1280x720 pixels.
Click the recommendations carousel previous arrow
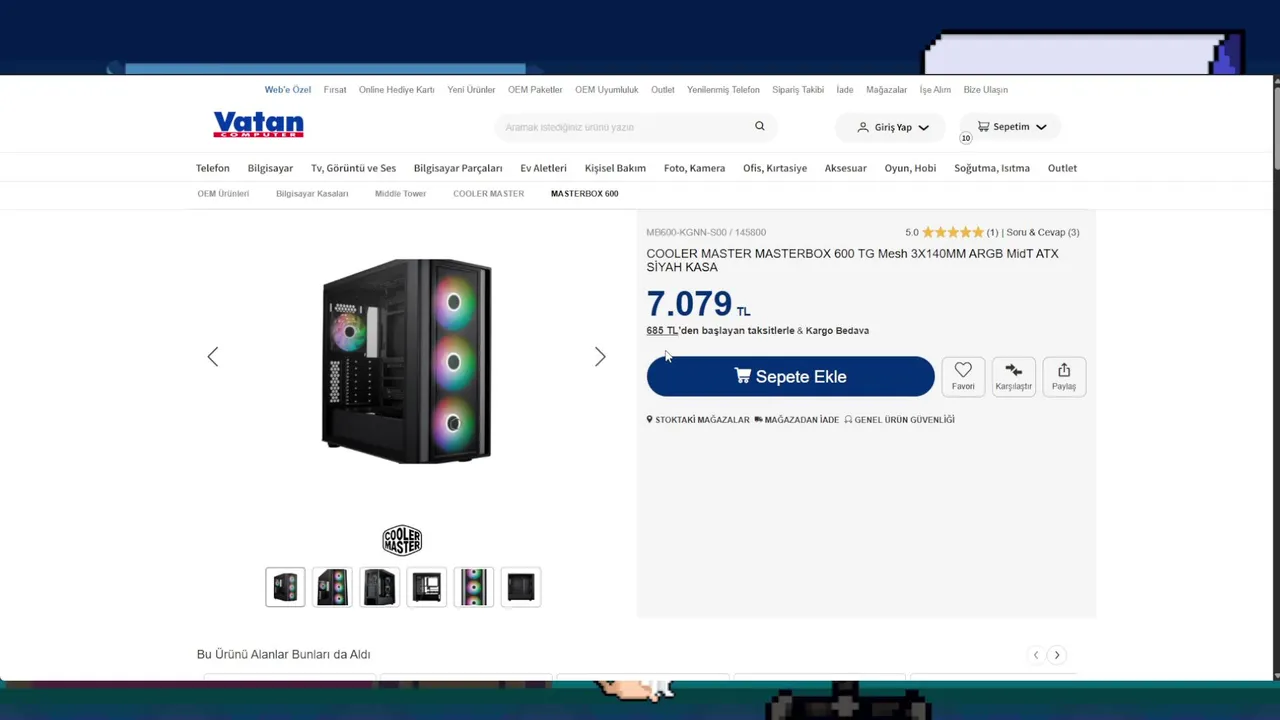(x=1036, y=655)
